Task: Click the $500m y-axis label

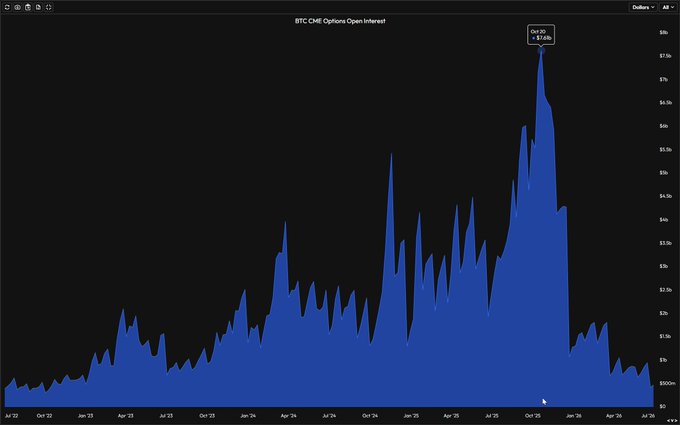Action: point(667,383)
